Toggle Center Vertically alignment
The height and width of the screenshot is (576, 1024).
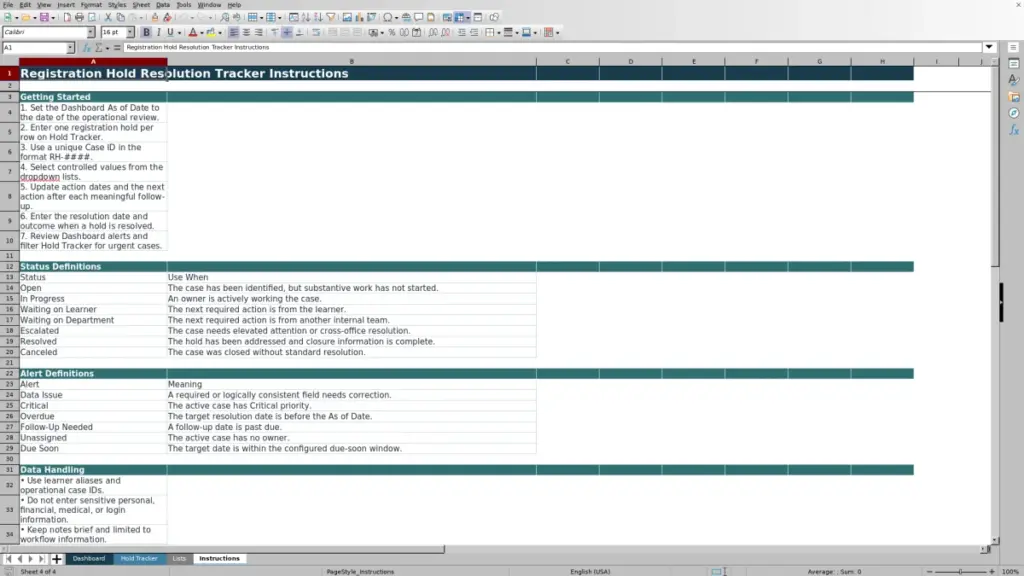tap(287, 33)
